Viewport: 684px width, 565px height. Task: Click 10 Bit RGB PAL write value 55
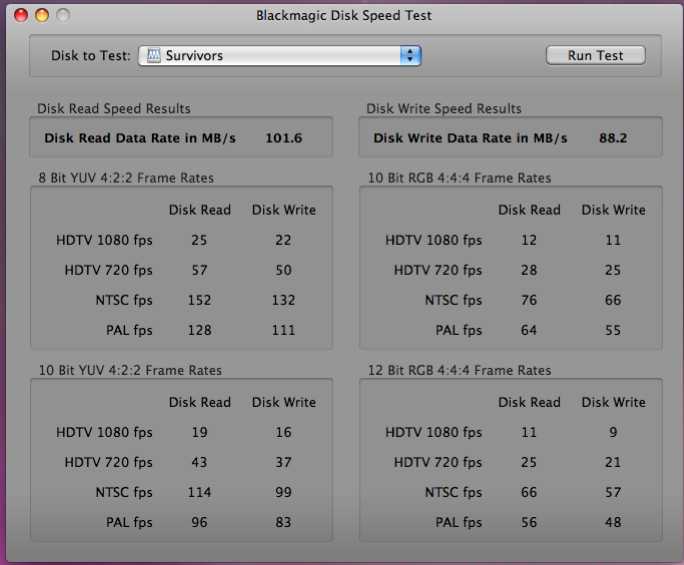613,330
